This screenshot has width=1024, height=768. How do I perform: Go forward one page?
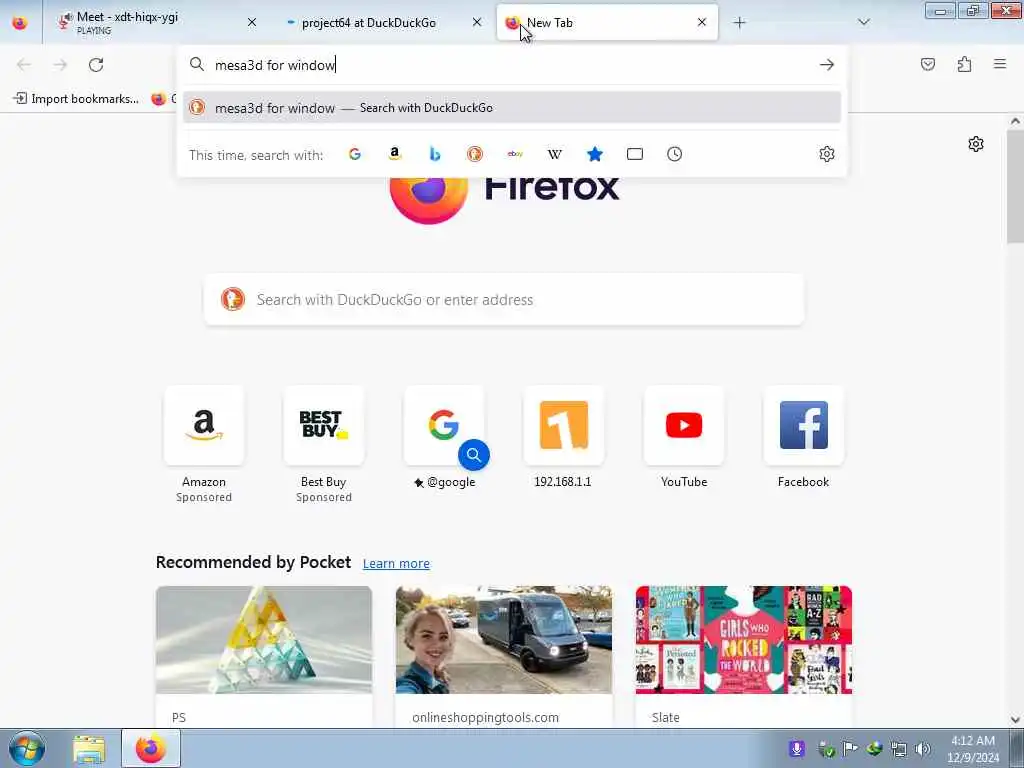click(60, 65)
